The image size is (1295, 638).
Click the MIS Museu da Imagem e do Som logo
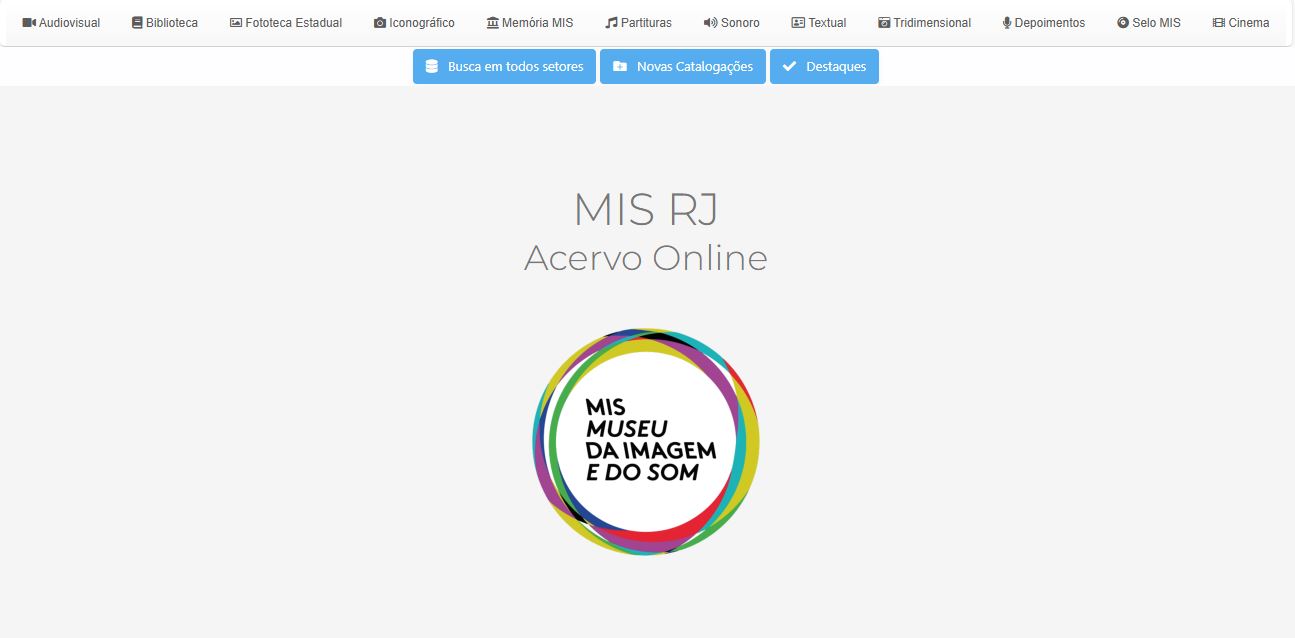(645, 440)
